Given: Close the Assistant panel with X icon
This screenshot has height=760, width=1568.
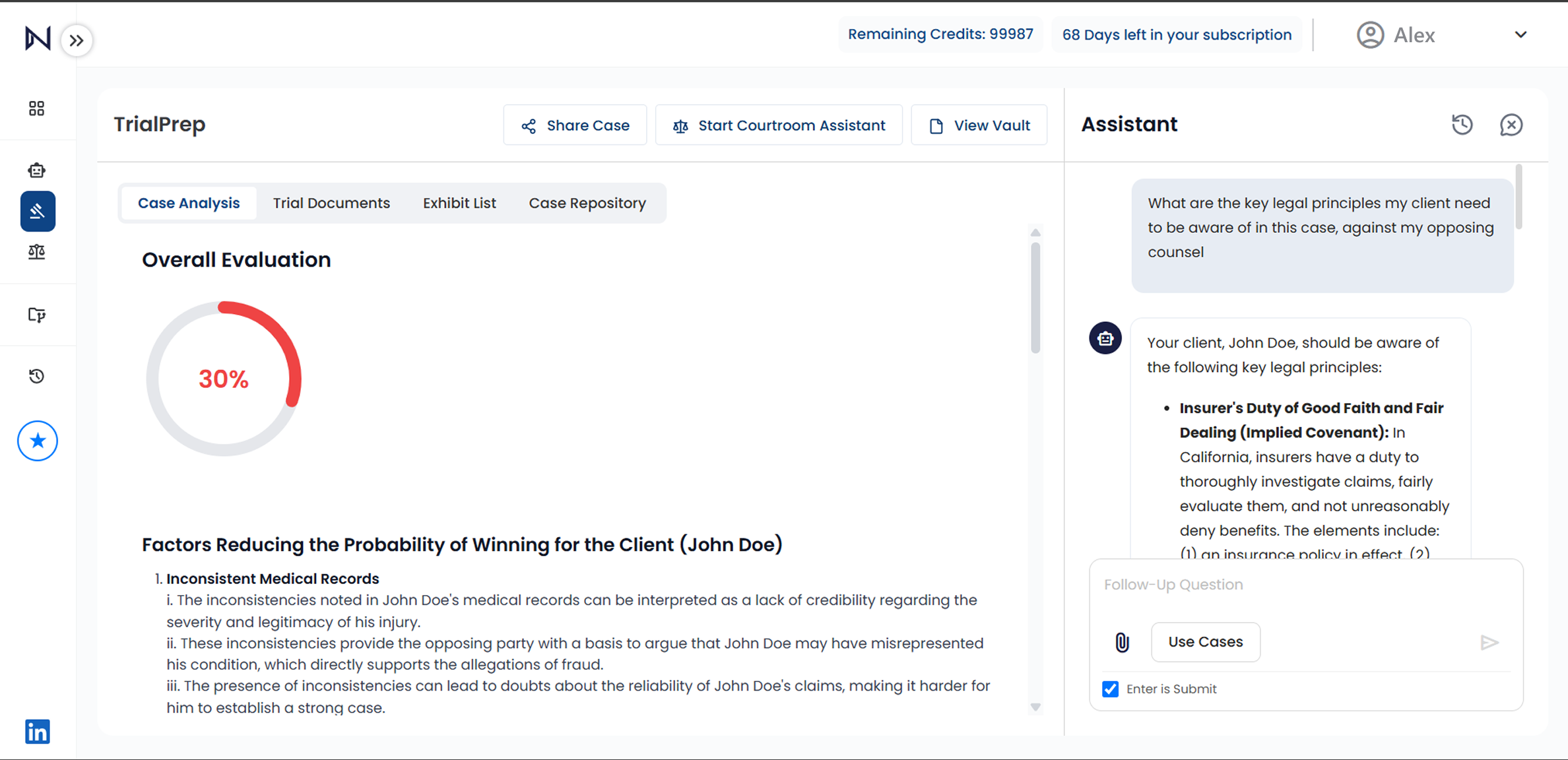Looking at the screenshot, I should [x=1511, y=125].
